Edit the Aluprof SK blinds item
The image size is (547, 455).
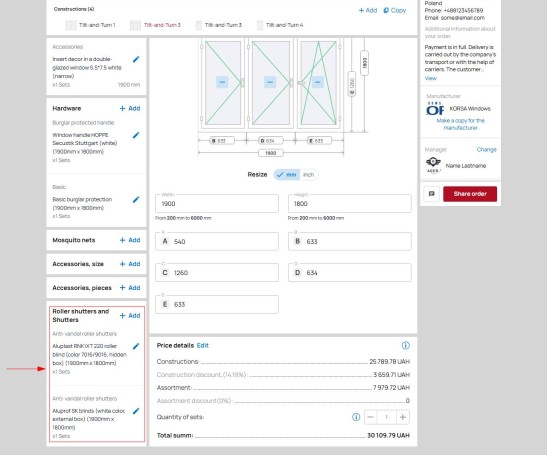point(136,411)
